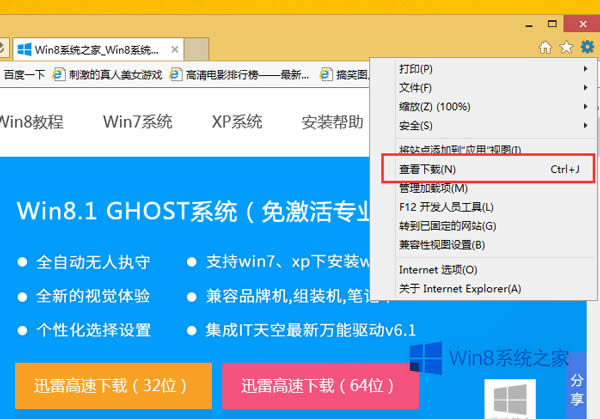Click 迅雷高速下载（32位）button
Image resolution: width=600 pixels, height=419 pixels.
113,386
